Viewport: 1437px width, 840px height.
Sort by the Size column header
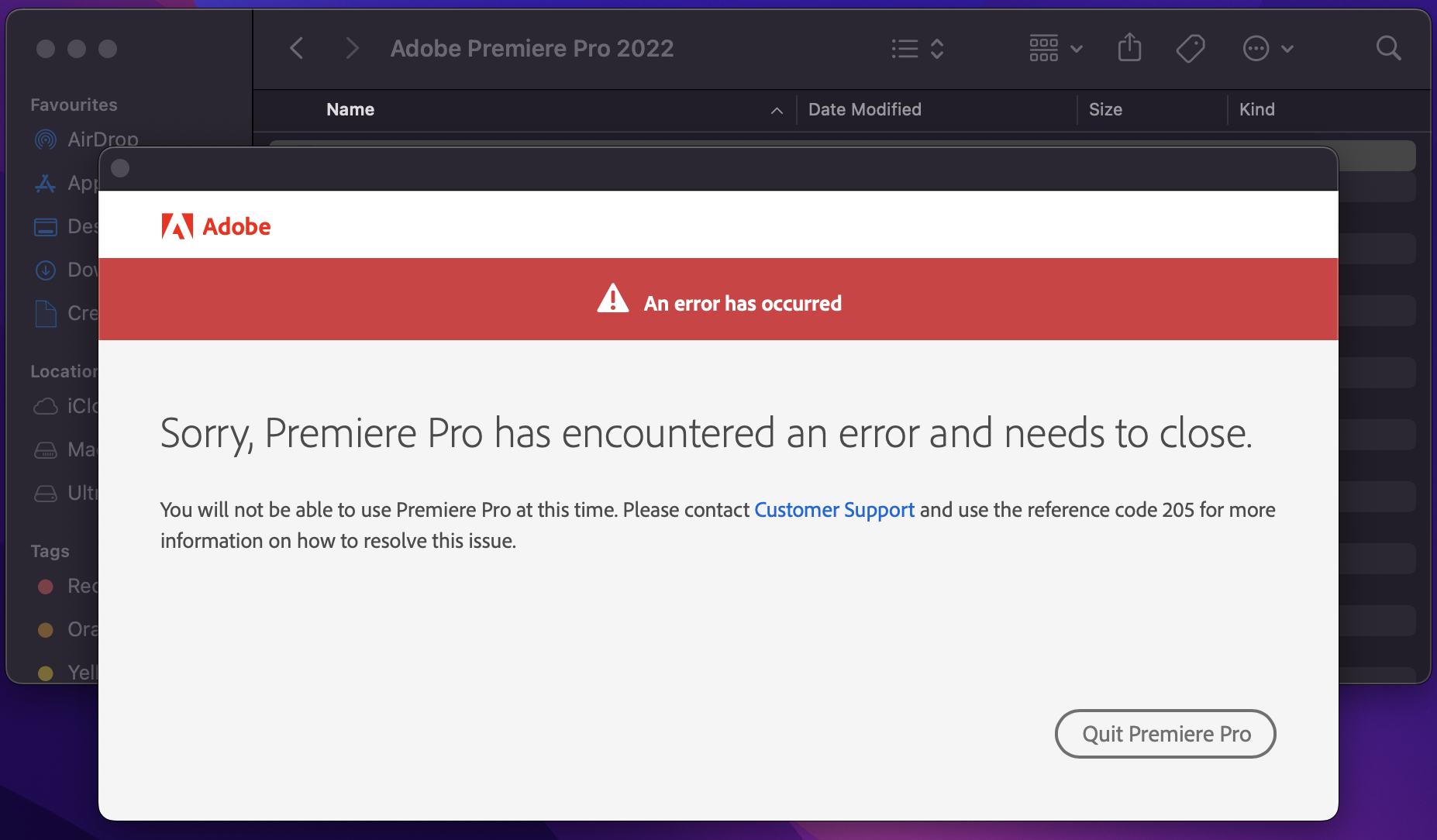click(1105, 109)
